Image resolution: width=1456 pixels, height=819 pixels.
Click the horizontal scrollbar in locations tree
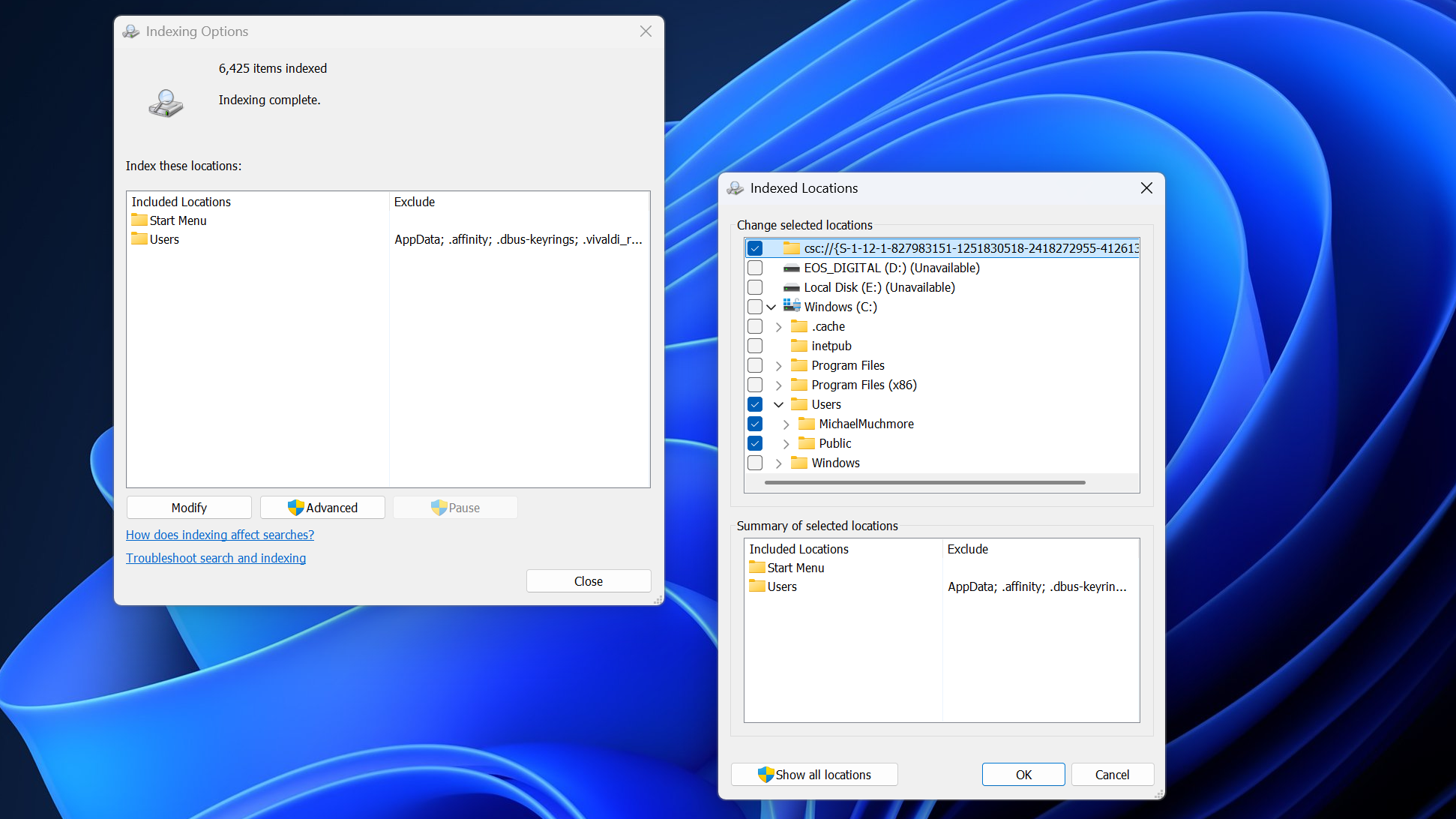[924, 483]
